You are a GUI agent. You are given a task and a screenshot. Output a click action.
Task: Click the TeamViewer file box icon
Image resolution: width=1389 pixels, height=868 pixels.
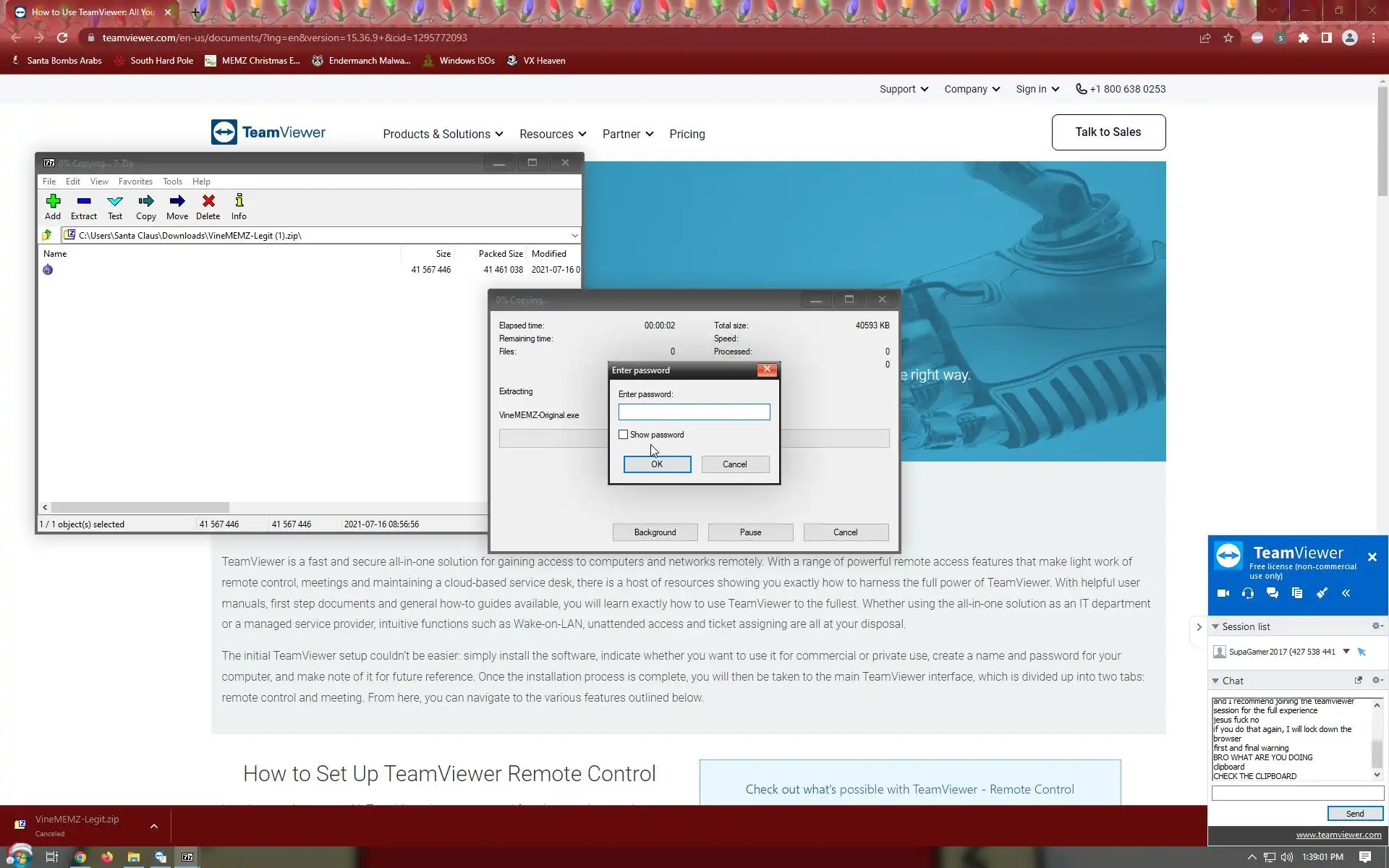tap(1297, 593)
